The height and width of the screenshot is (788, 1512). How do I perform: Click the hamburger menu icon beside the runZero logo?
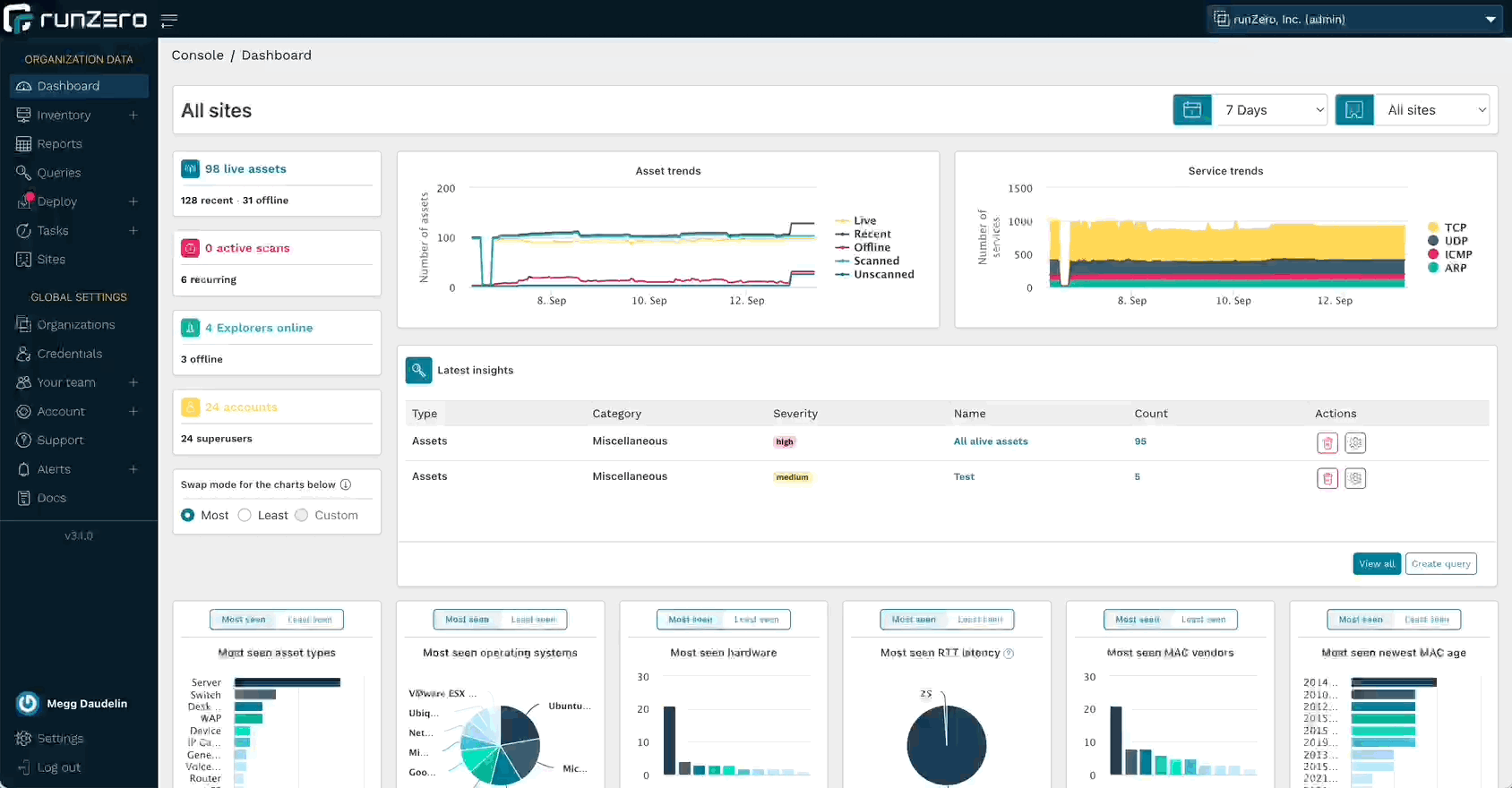coord(168,20)
